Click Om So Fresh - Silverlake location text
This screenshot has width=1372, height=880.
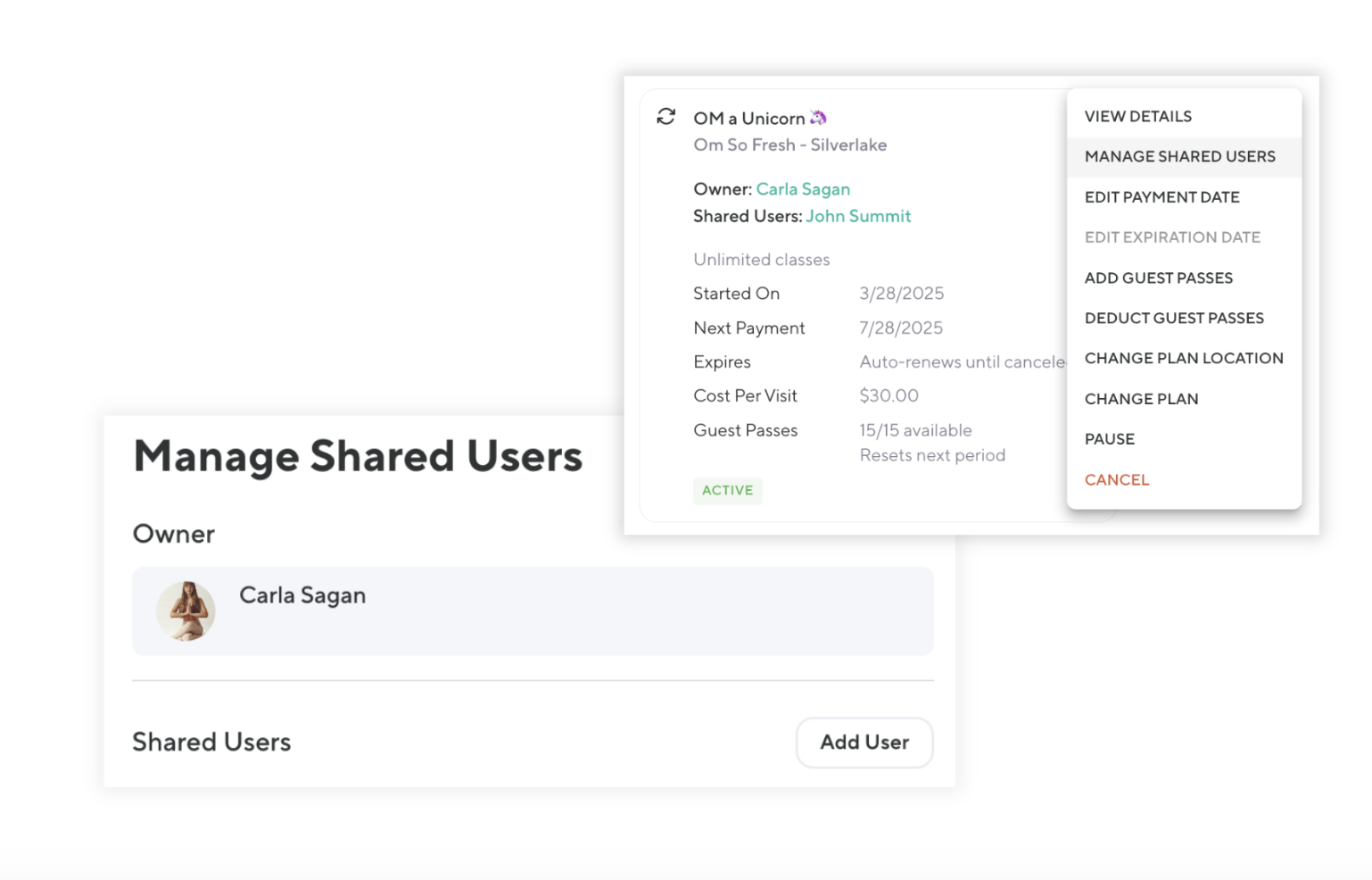pyautogui.click(x=789, y=145)
